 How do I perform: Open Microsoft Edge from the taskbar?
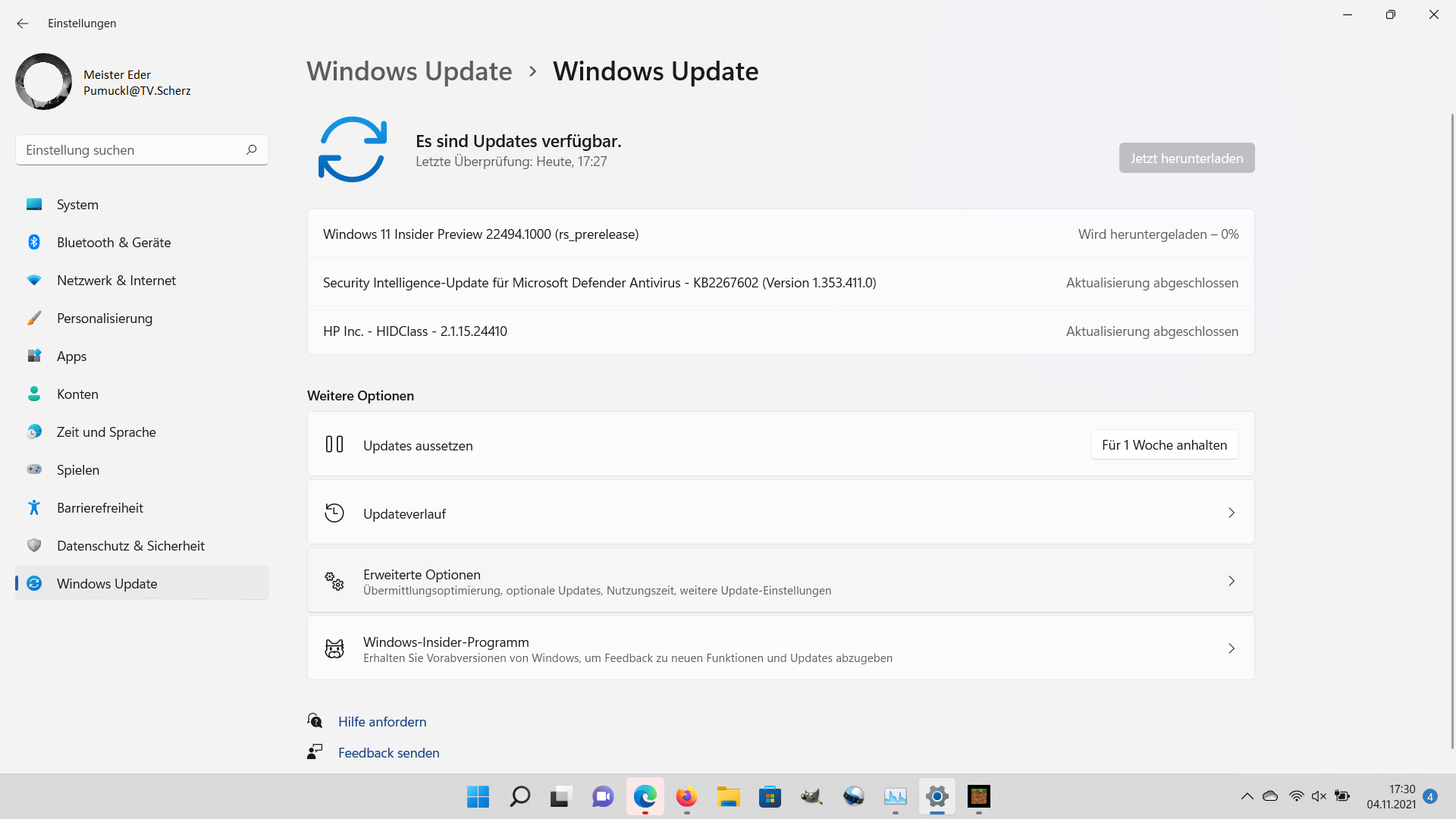pos(645,797)
